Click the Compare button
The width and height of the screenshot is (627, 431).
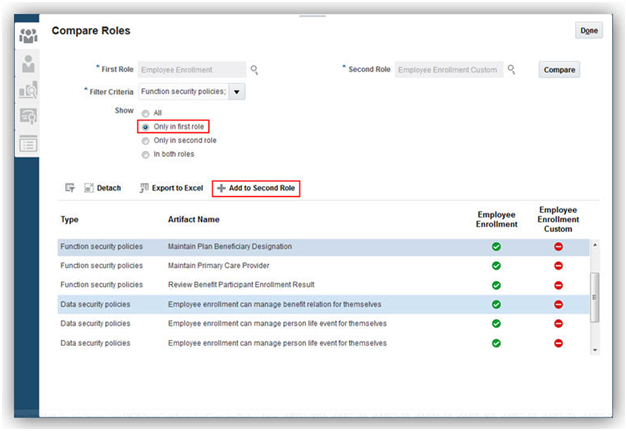pos(559,70)
